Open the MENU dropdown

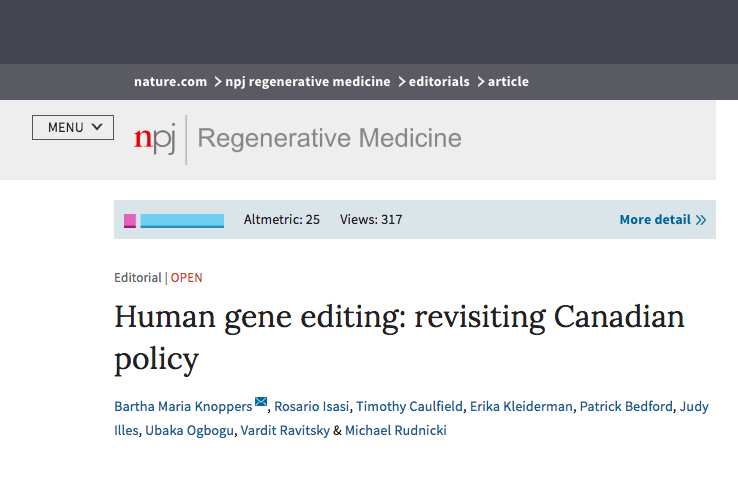click(73, 128)
